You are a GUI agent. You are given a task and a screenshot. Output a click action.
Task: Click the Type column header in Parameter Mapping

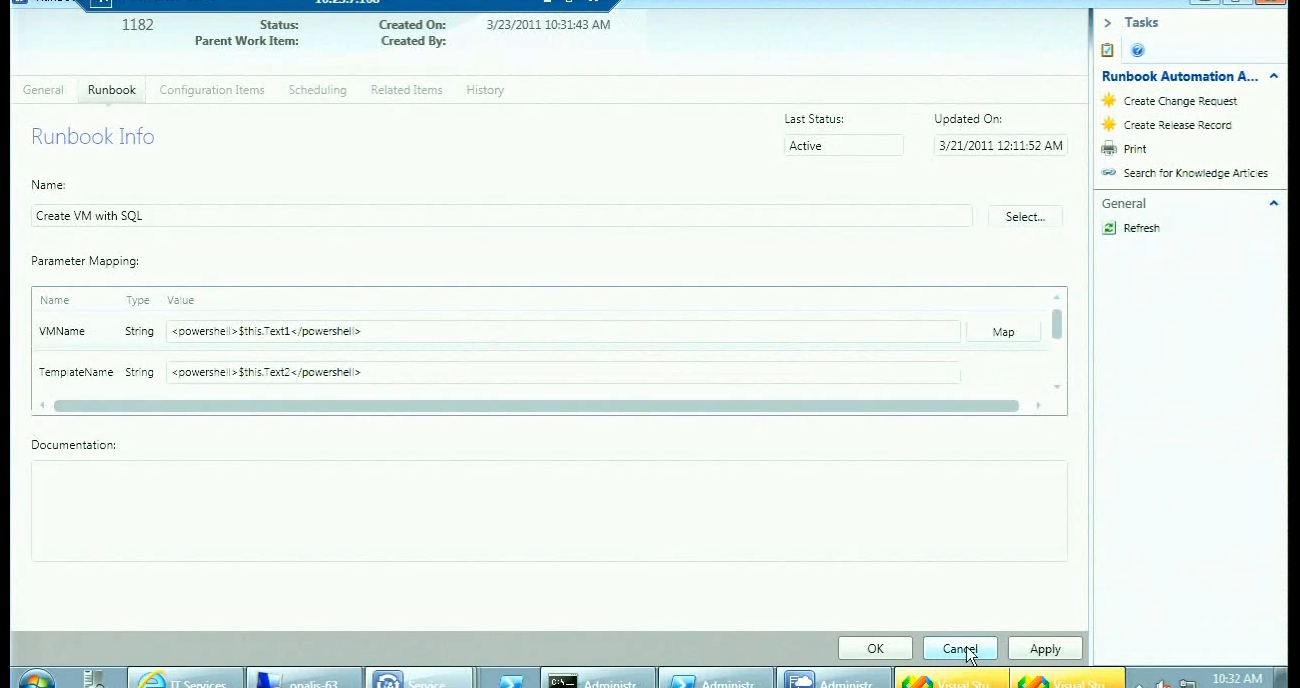click(x=137, y=300)
